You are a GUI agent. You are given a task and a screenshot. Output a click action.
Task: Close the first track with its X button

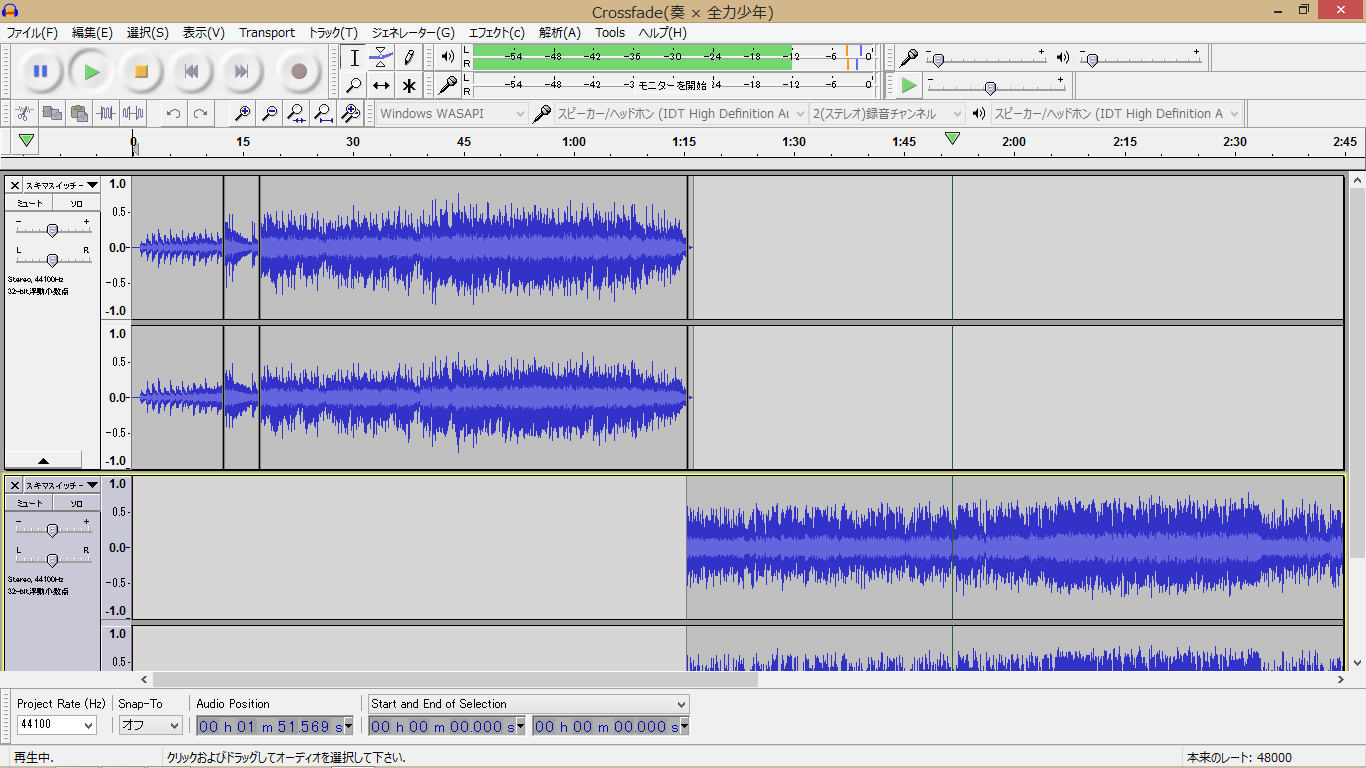(x=15, y=185)
